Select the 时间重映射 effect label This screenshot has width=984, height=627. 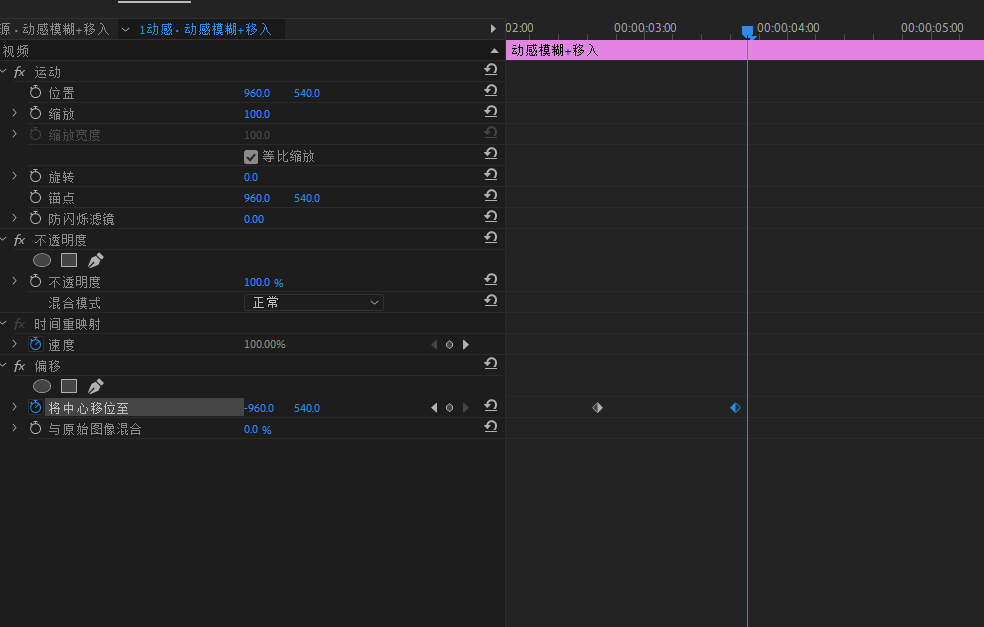(67, 324)
